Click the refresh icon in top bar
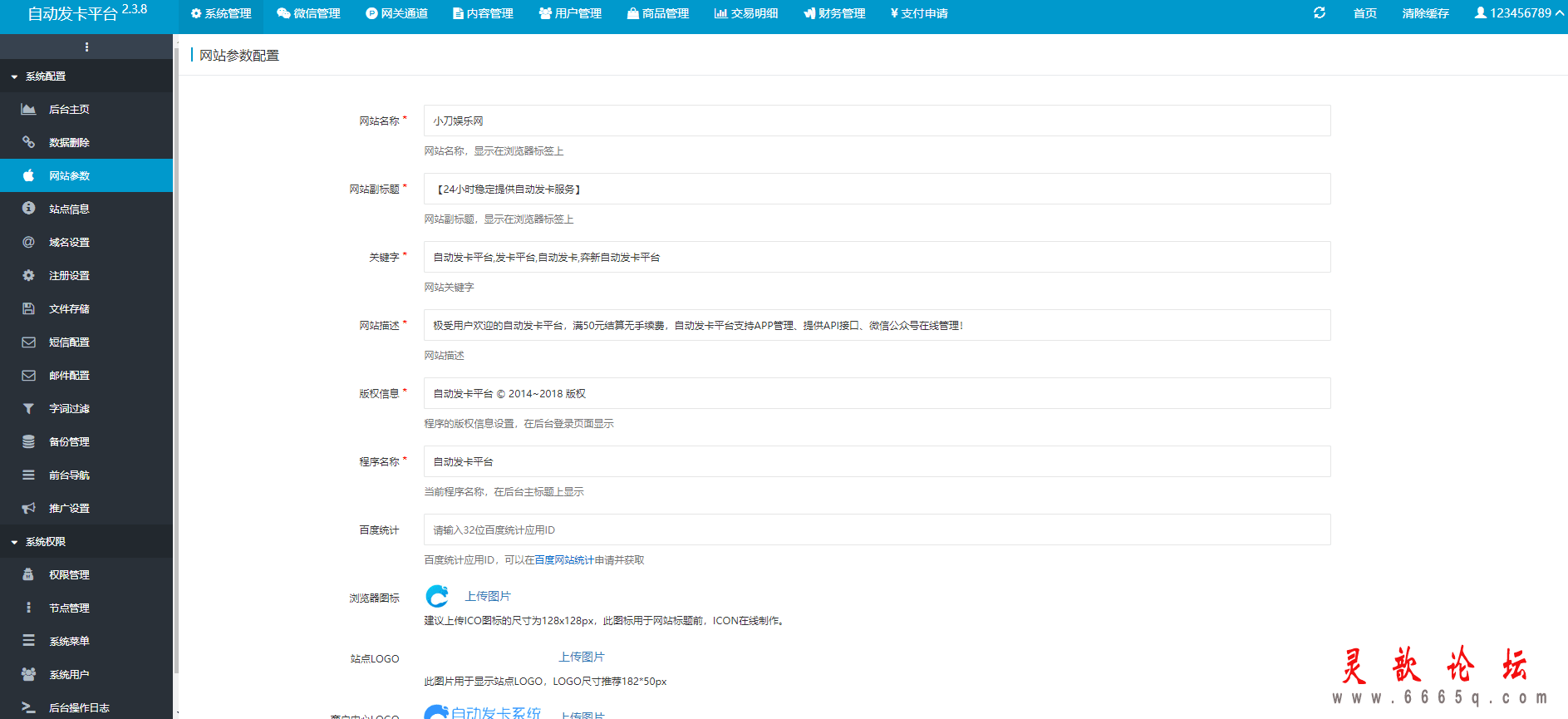 click(1320, 12)
